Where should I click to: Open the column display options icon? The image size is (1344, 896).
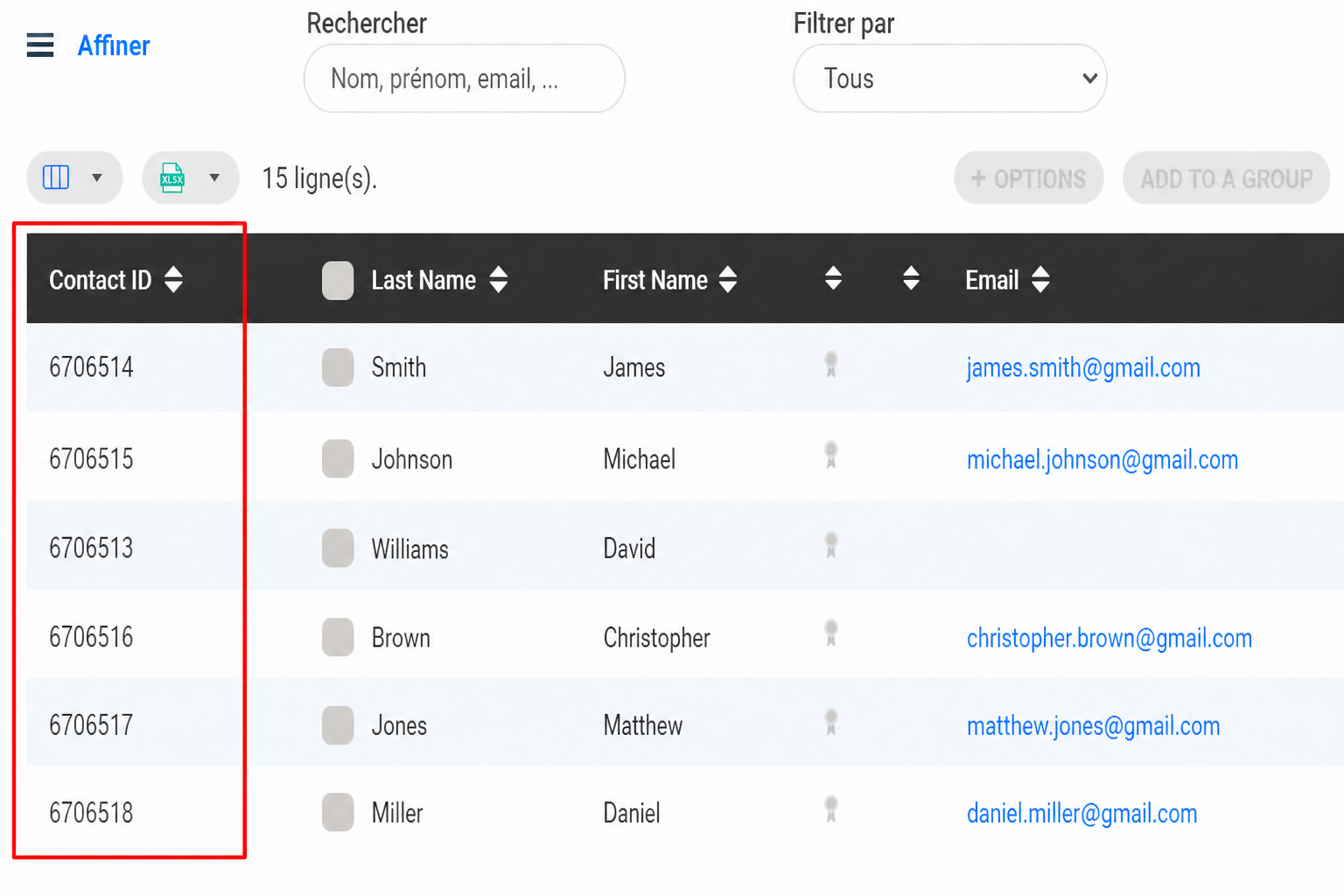coord(56,178)
